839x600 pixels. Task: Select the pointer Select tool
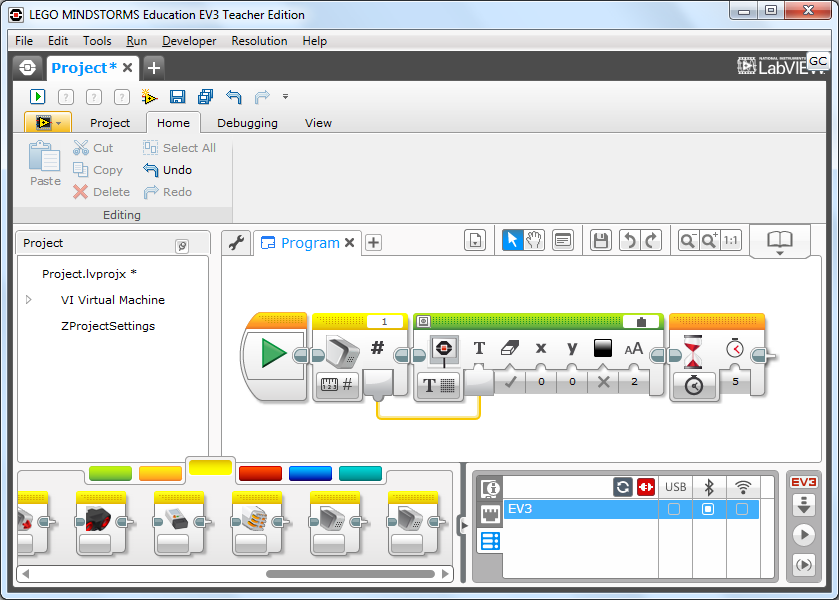pos(512,240)
